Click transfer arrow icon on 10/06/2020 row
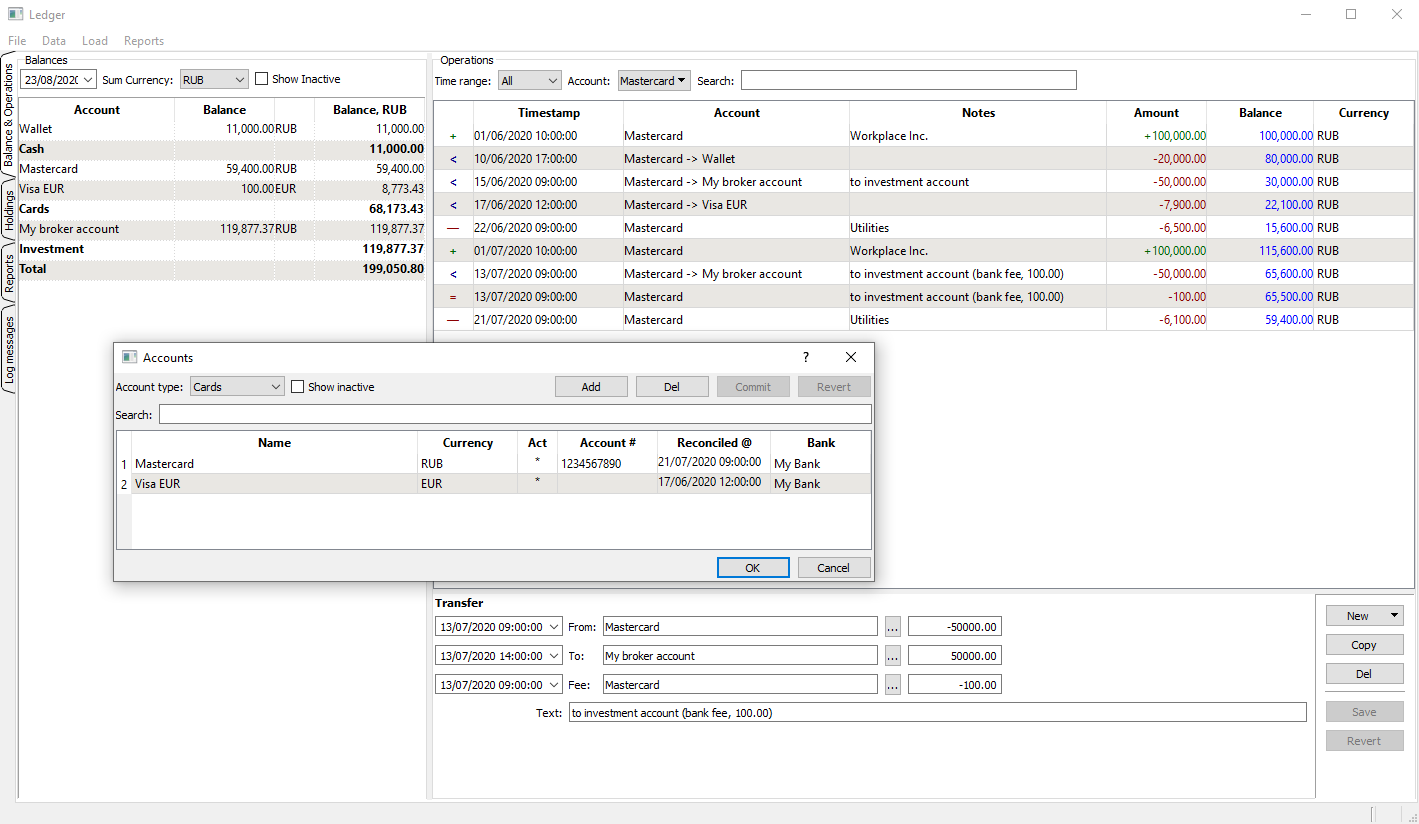1419x824 pixels. click(x=453, y=159)
